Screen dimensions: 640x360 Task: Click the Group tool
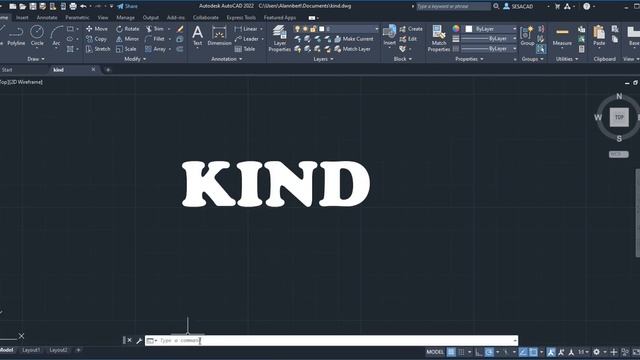[527, 36]
